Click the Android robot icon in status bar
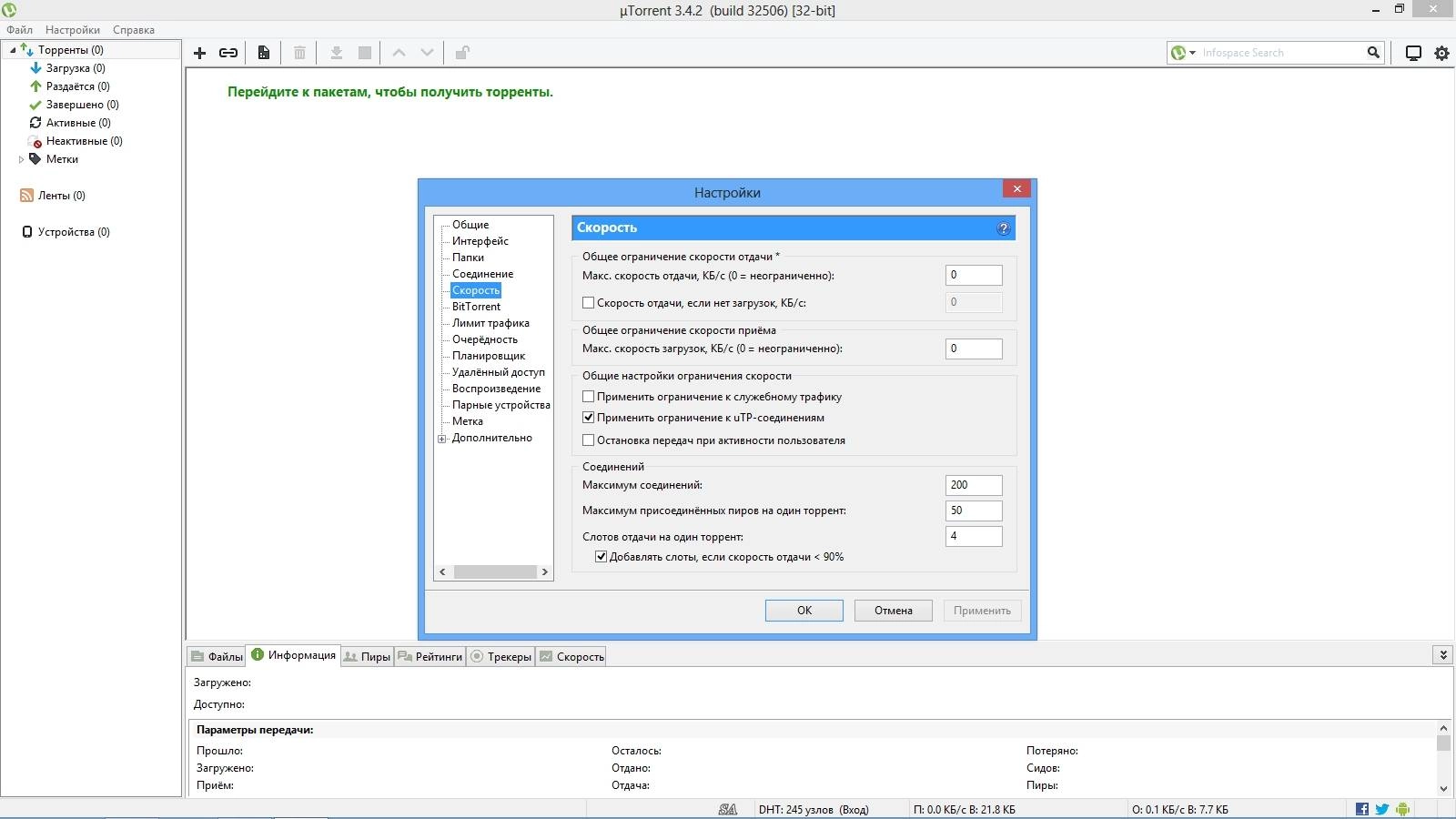This screenshot has width=1456, height=819. [1401, 808]
